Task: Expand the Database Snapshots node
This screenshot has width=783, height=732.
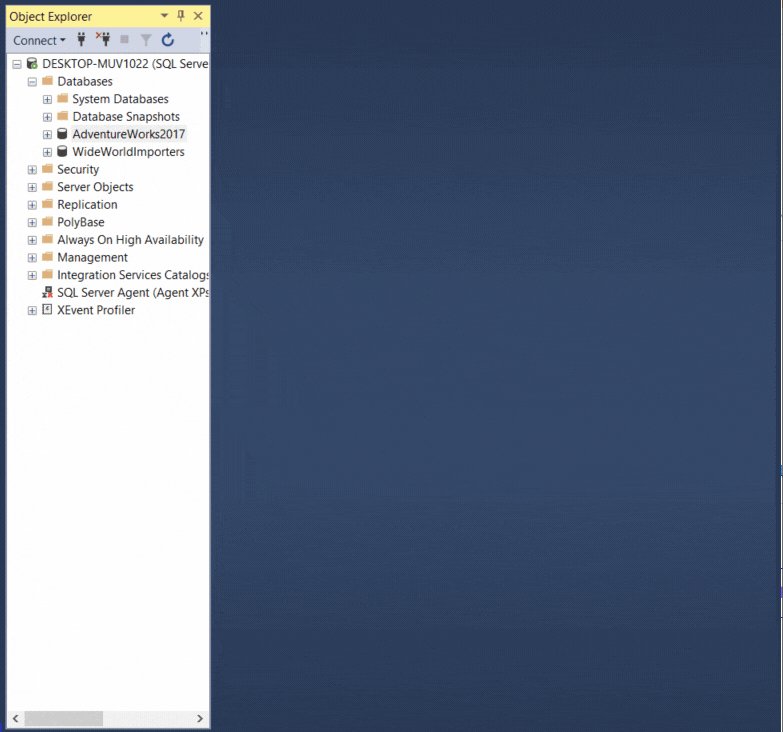Action: (x=47, y=117)
